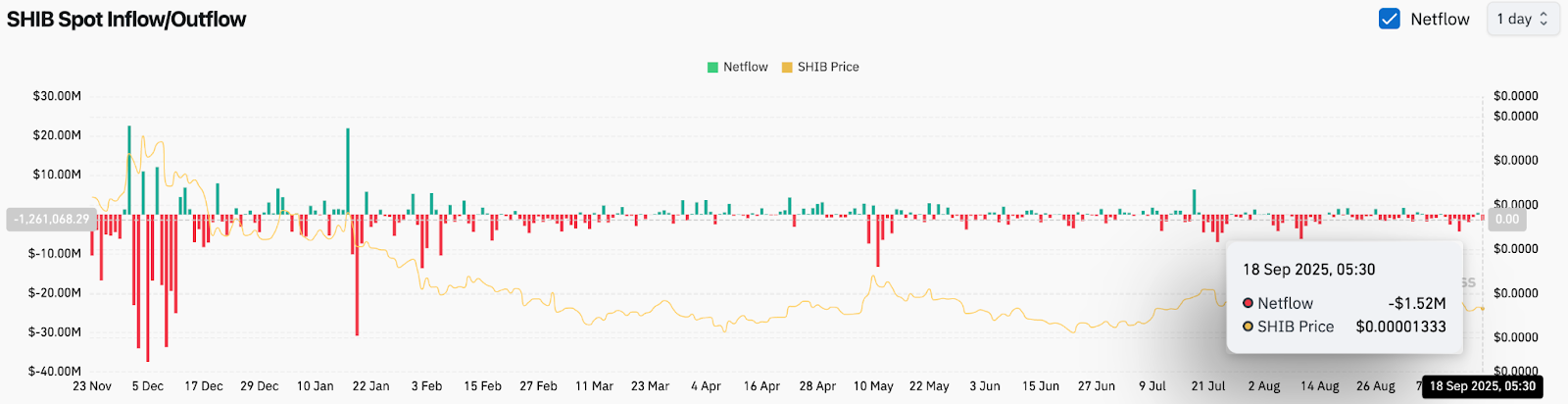This screenshot has width=1568, height=404.
Task: Click the long red outflow bar near 22 Jan
Action: pos(357,275)
